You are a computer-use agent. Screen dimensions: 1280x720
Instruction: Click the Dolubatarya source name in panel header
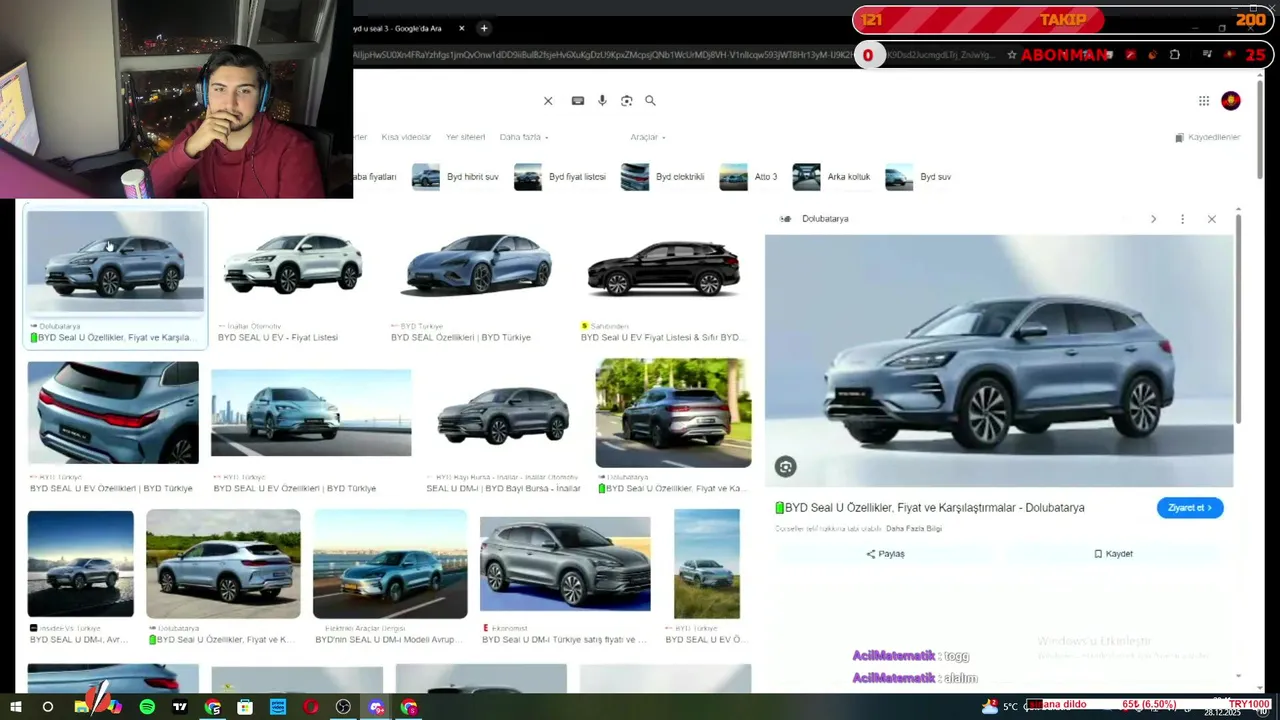coord(825,219)
